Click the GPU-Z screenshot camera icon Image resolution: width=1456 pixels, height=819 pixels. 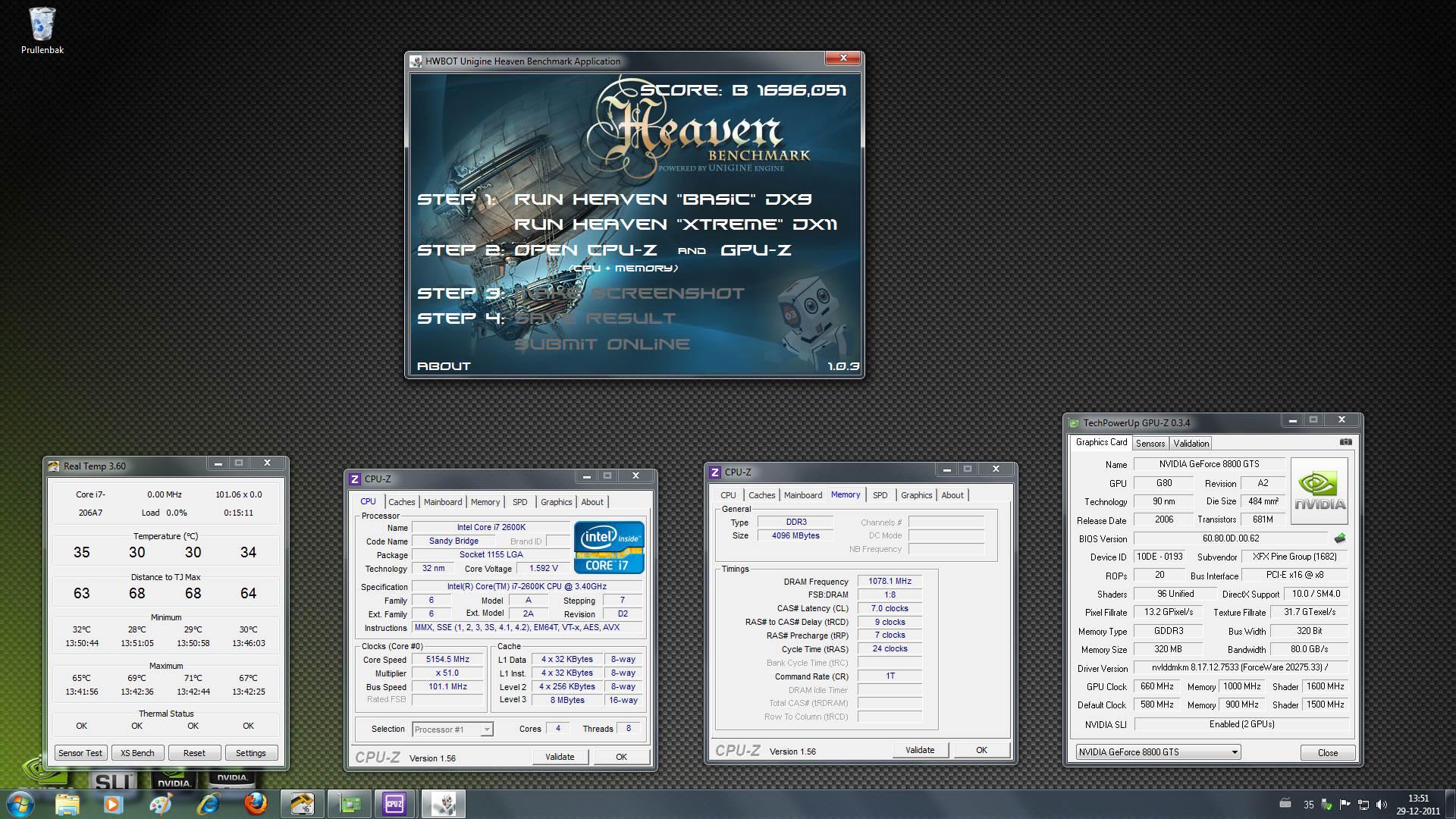1345,442
